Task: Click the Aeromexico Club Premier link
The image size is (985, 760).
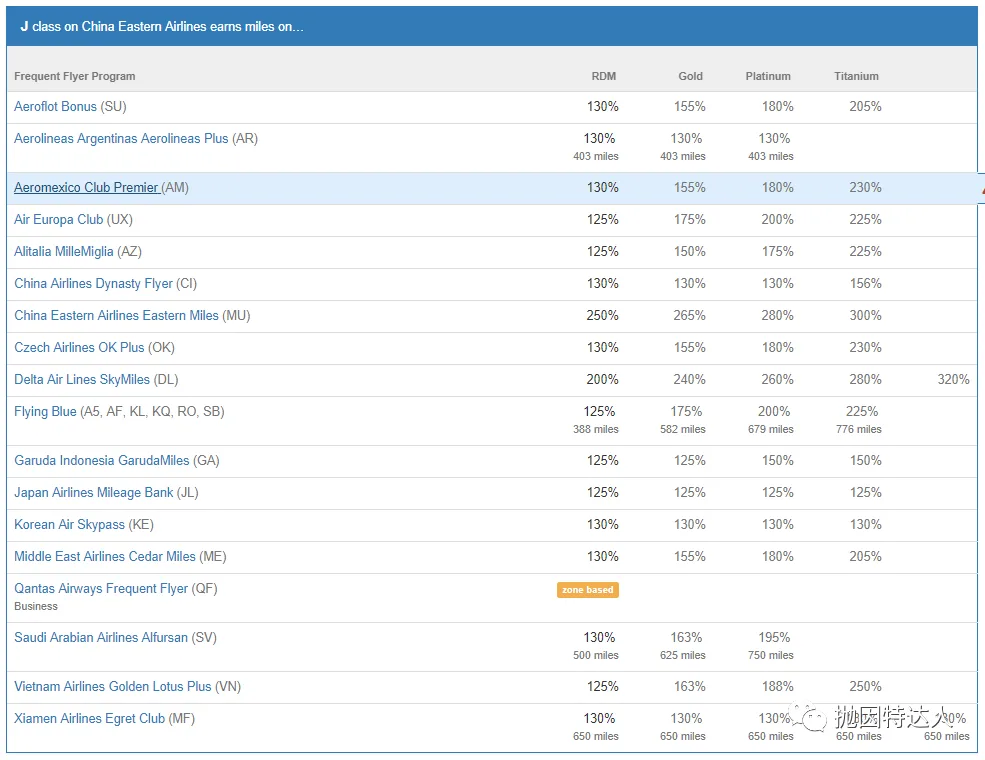Action: pyautogui.click(x=86, y=188)
